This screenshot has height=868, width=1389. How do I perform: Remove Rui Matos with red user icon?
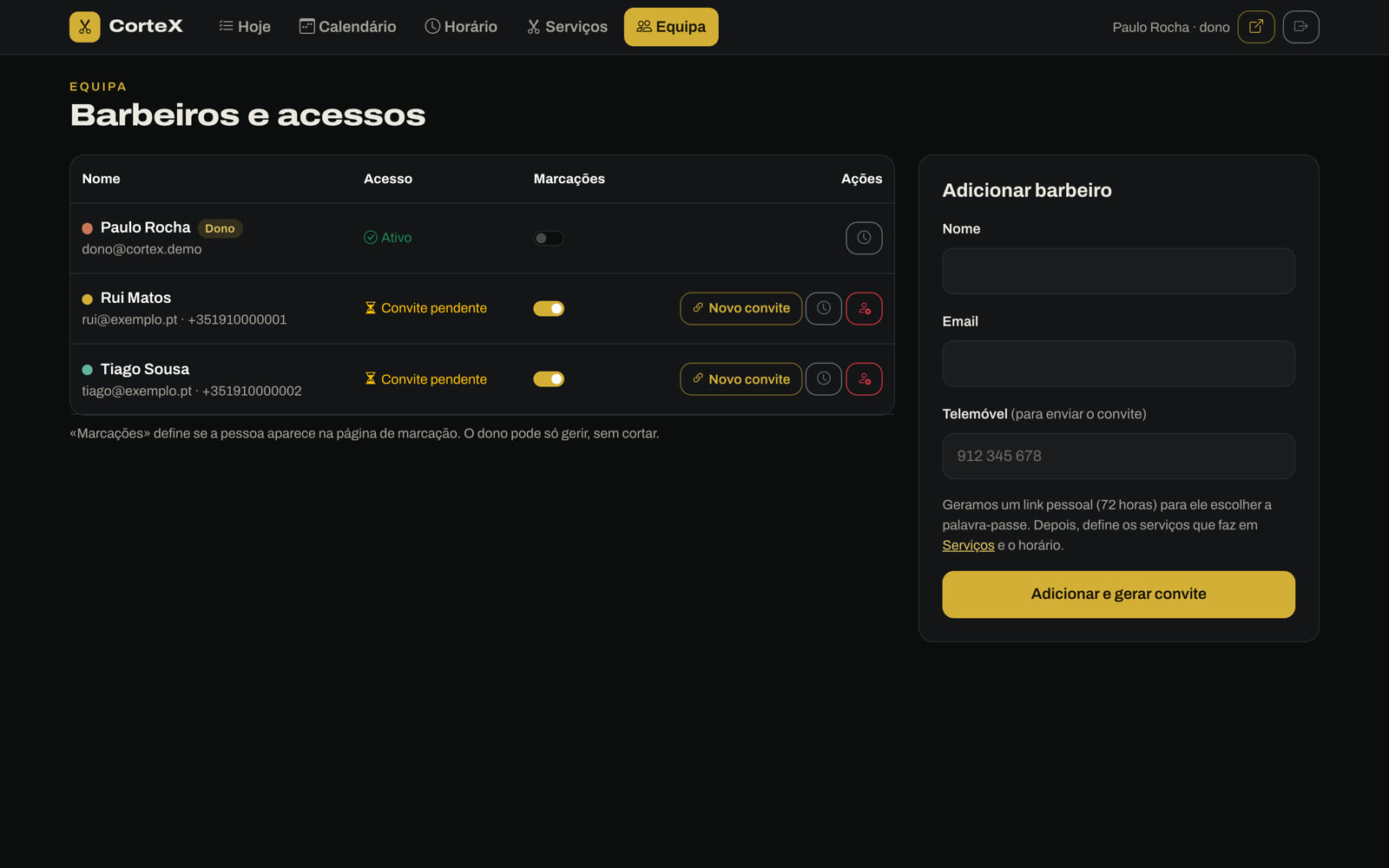coord(864,308)
